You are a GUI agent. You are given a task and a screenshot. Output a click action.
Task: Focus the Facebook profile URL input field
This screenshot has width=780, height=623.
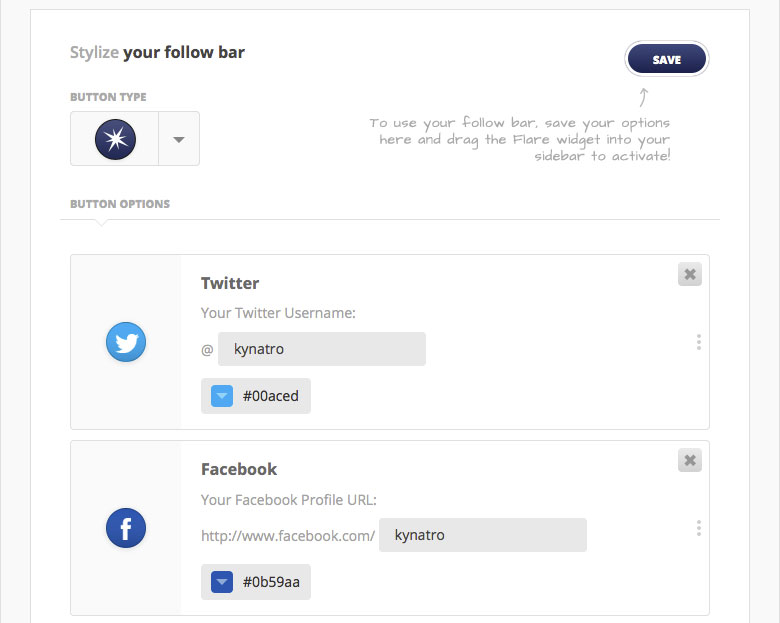(x=483, y=535)
